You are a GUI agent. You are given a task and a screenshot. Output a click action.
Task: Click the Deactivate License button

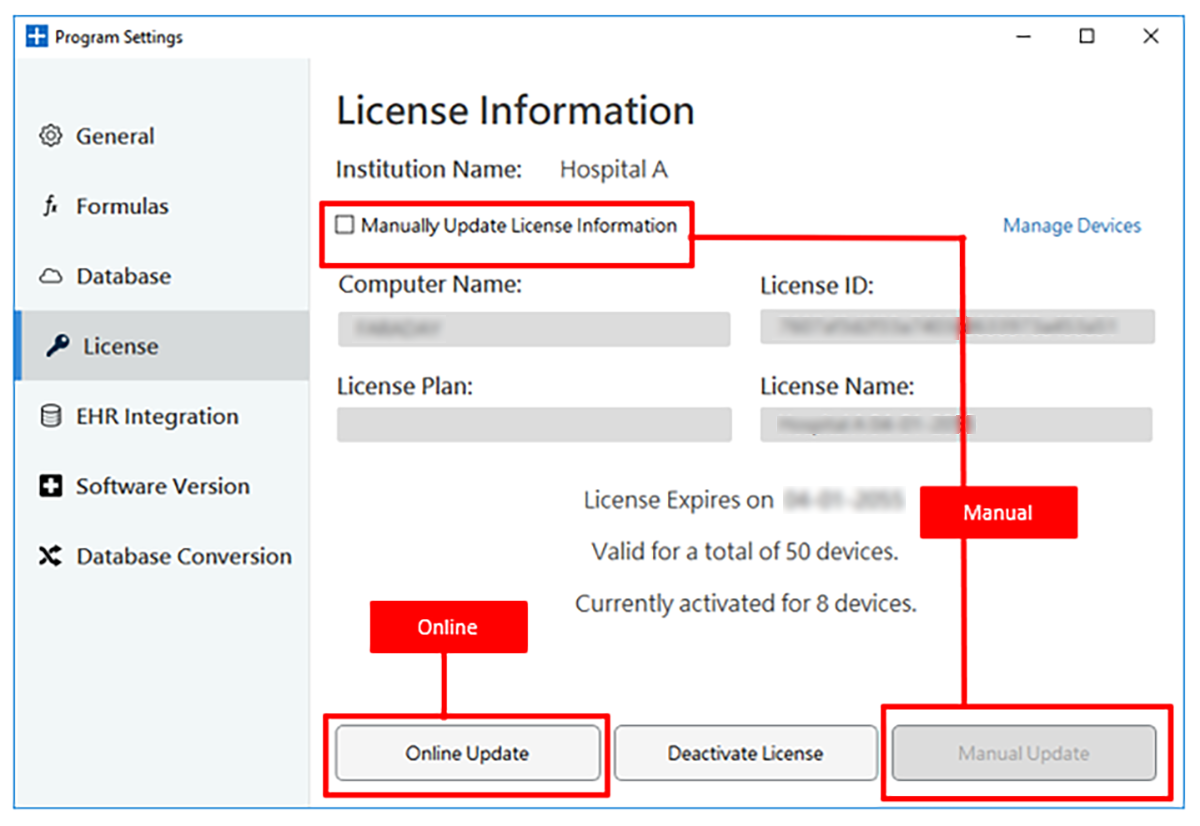click(x=745, y=753)
